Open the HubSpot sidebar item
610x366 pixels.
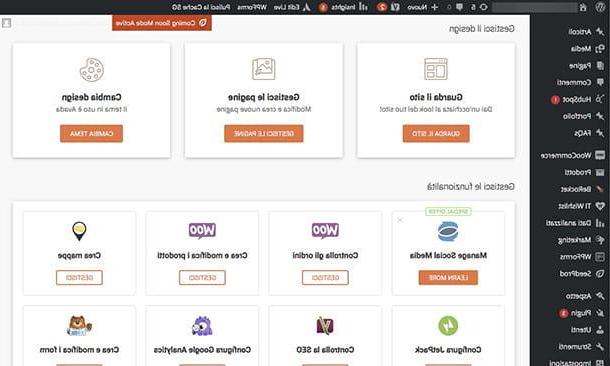577,100
